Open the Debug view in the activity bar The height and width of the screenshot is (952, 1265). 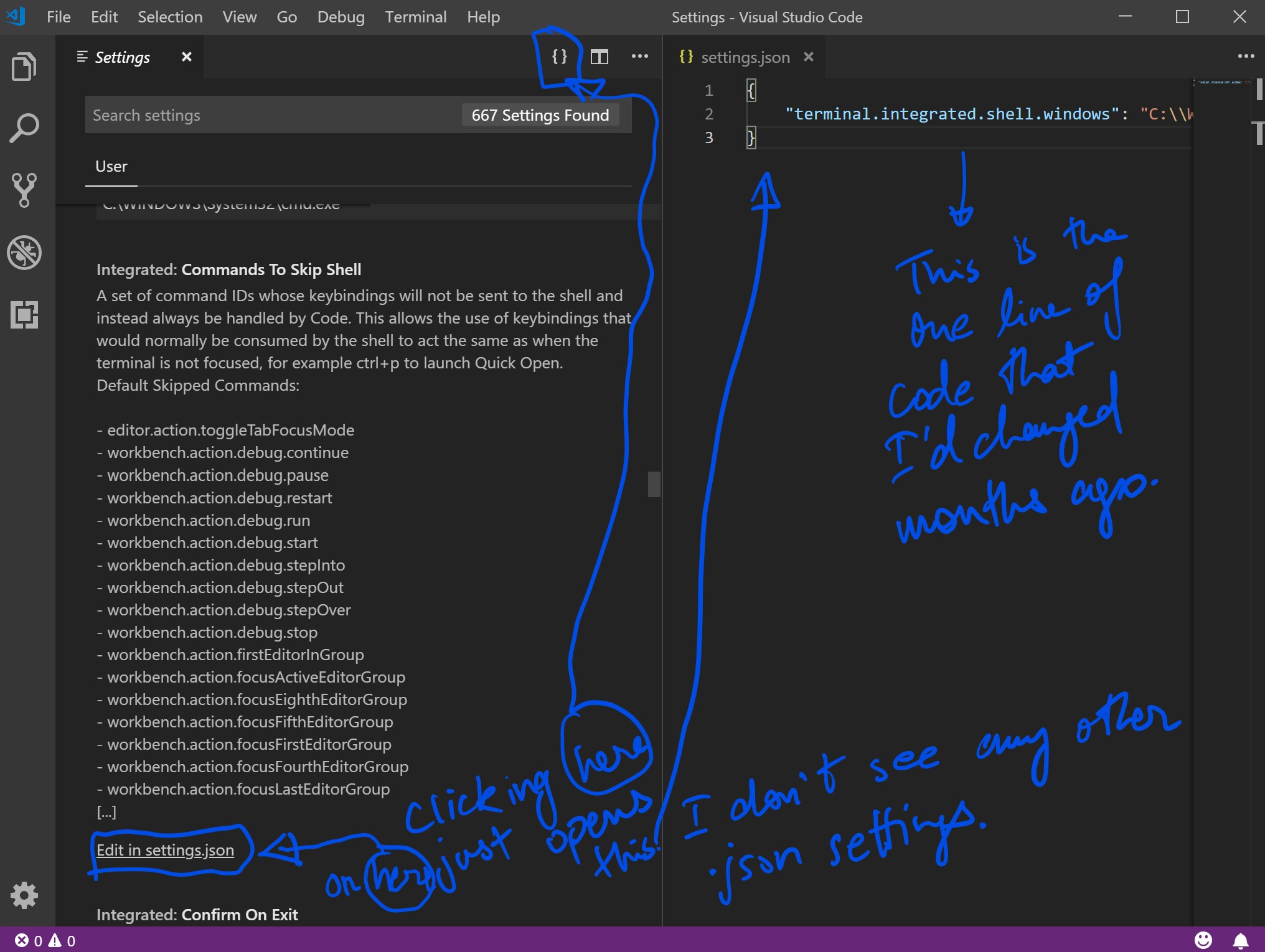24,253
